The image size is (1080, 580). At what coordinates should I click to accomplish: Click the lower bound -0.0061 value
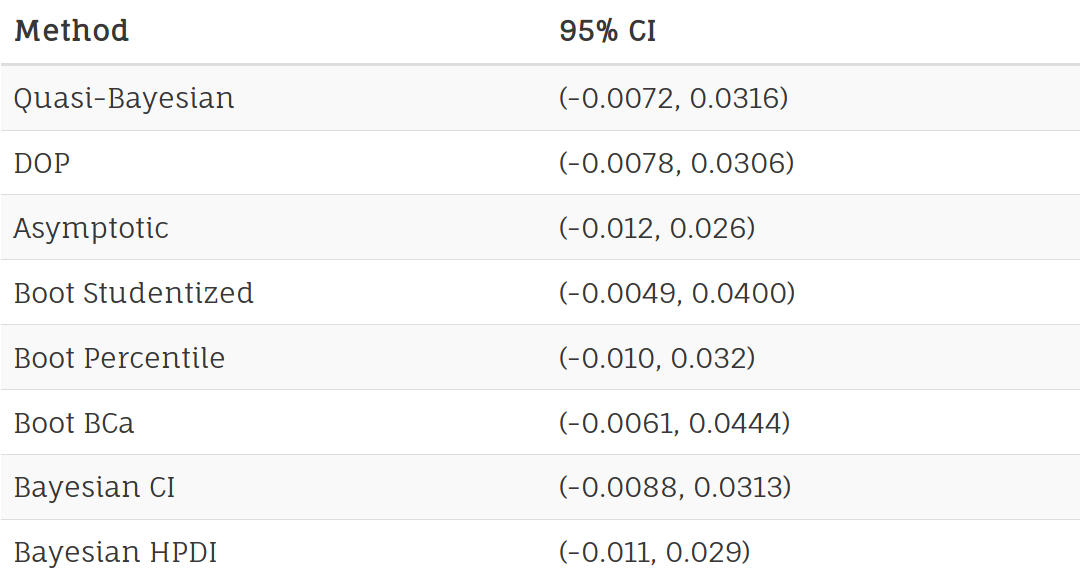(x=619, y=423)
